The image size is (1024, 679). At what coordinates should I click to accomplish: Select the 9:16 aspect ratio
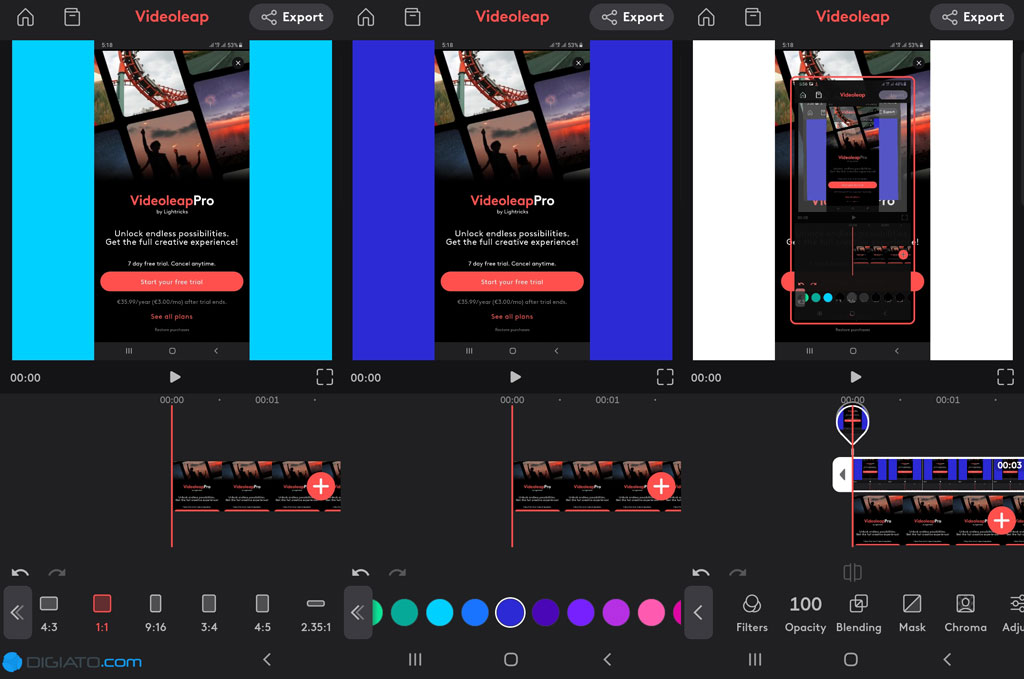[x=155, y=613]
